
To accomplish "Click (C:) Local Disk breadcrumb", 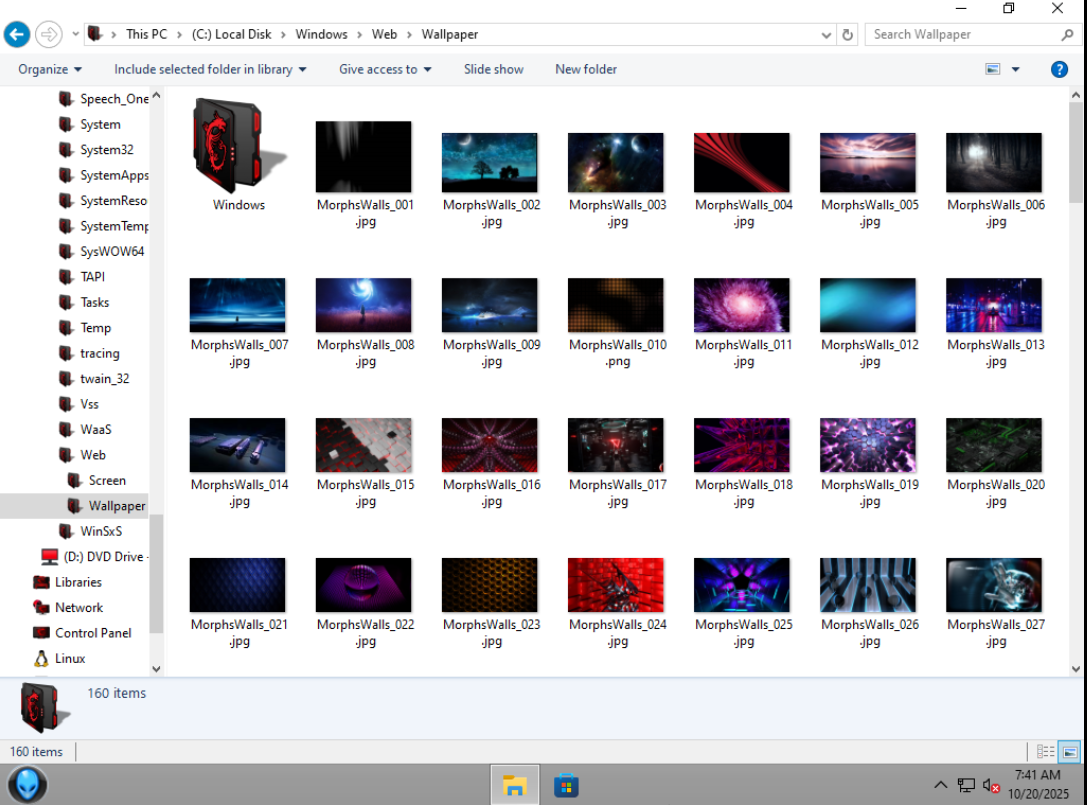I will tap(232, 34).
